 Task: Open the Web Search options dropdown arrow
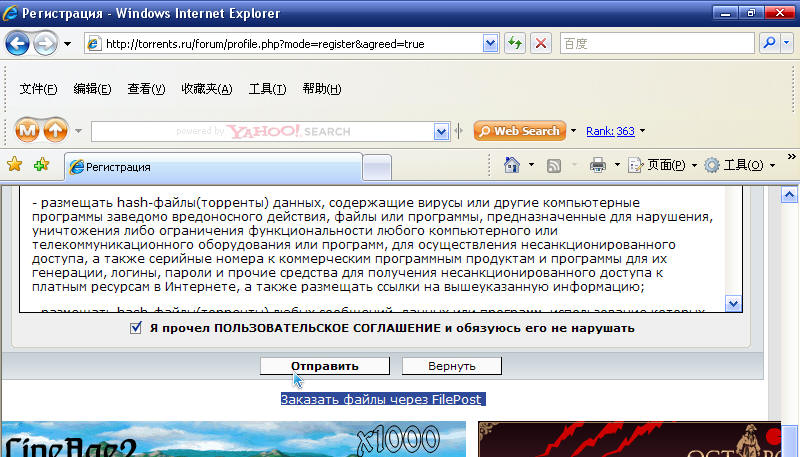pyautogui.click(x=573, y=131)
